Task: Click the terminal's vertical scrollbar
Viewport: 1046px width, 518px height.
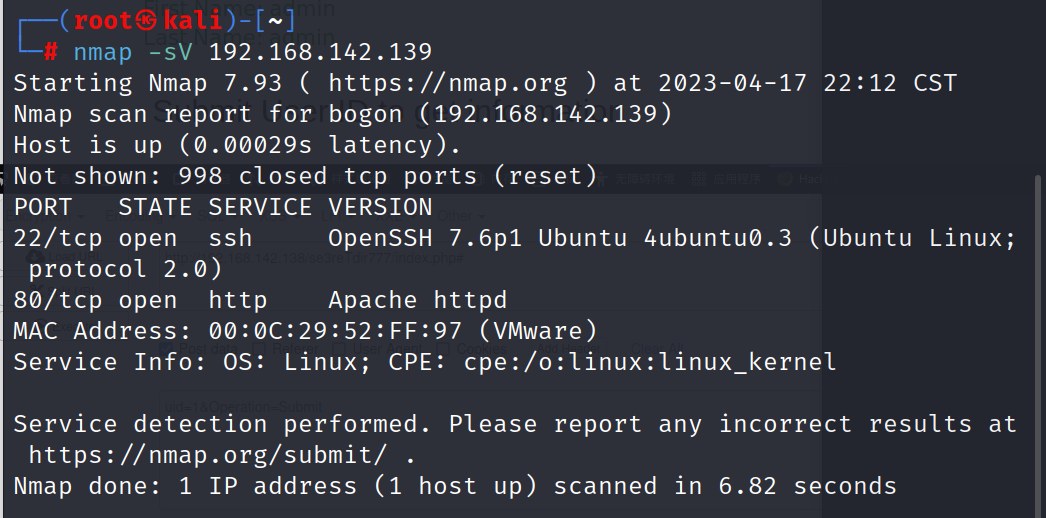Action: click(1038, 333)
